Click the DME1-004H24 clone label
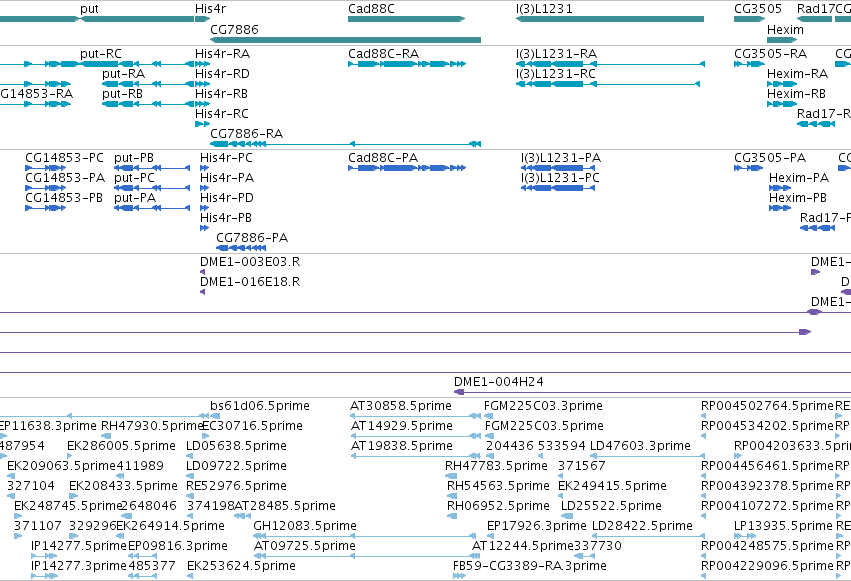Screen dimensions: 851x581 coord(499,382)
